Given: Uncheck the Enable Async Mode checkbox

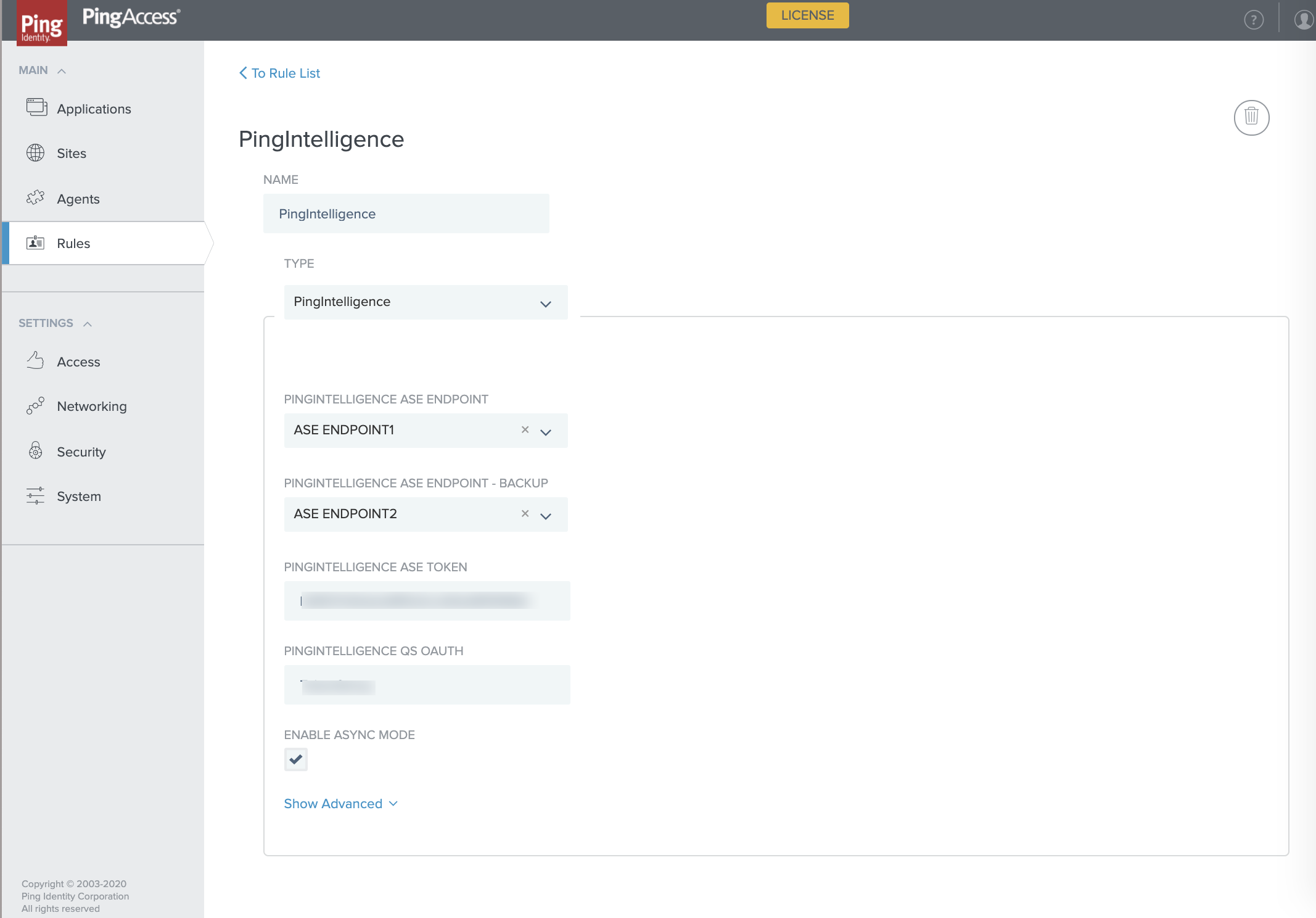Looking at the screenshot, I should 295,759.
